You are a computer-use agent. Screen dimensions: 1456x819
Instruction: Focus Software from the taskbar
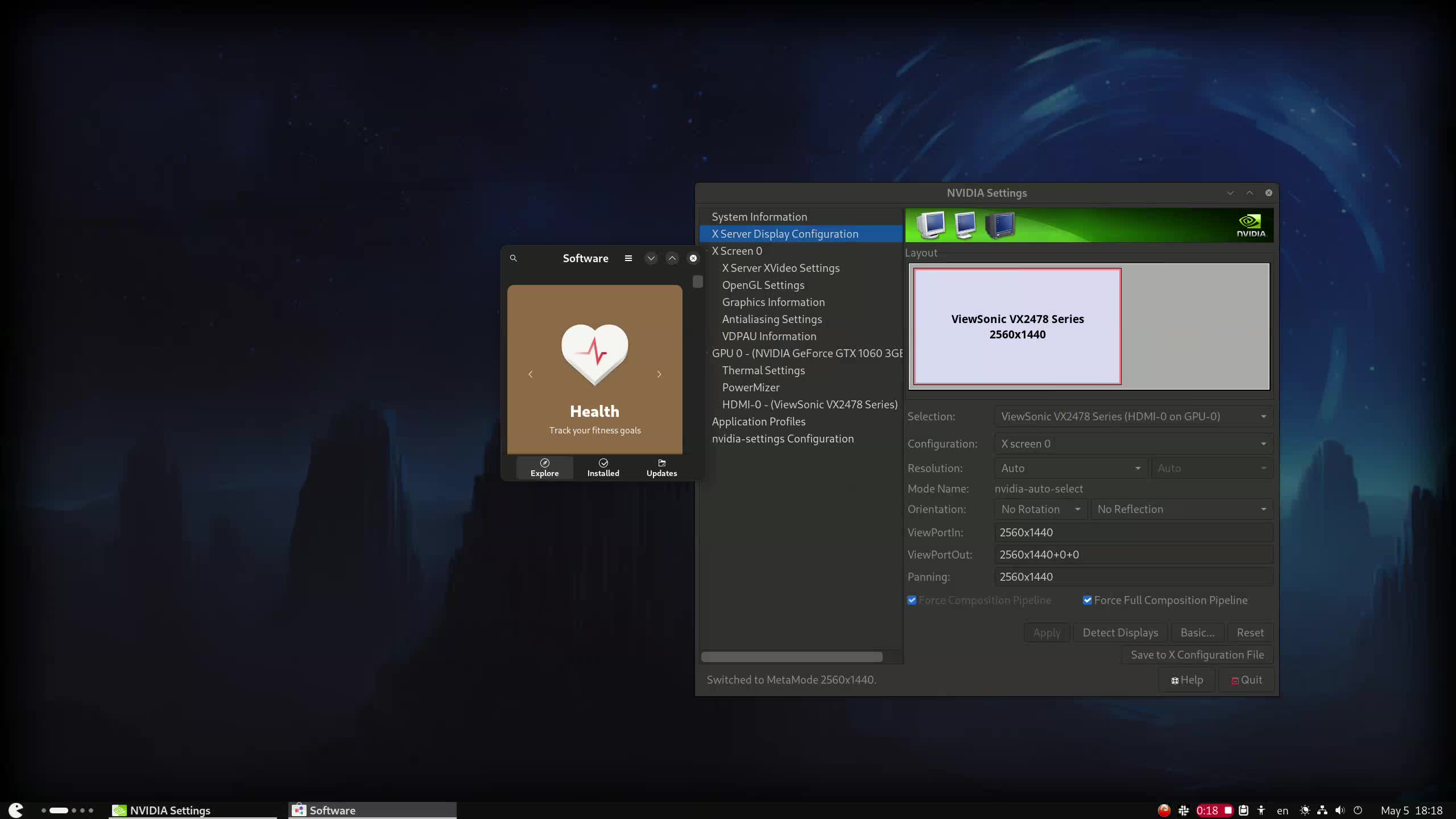(x=373, y=810)
